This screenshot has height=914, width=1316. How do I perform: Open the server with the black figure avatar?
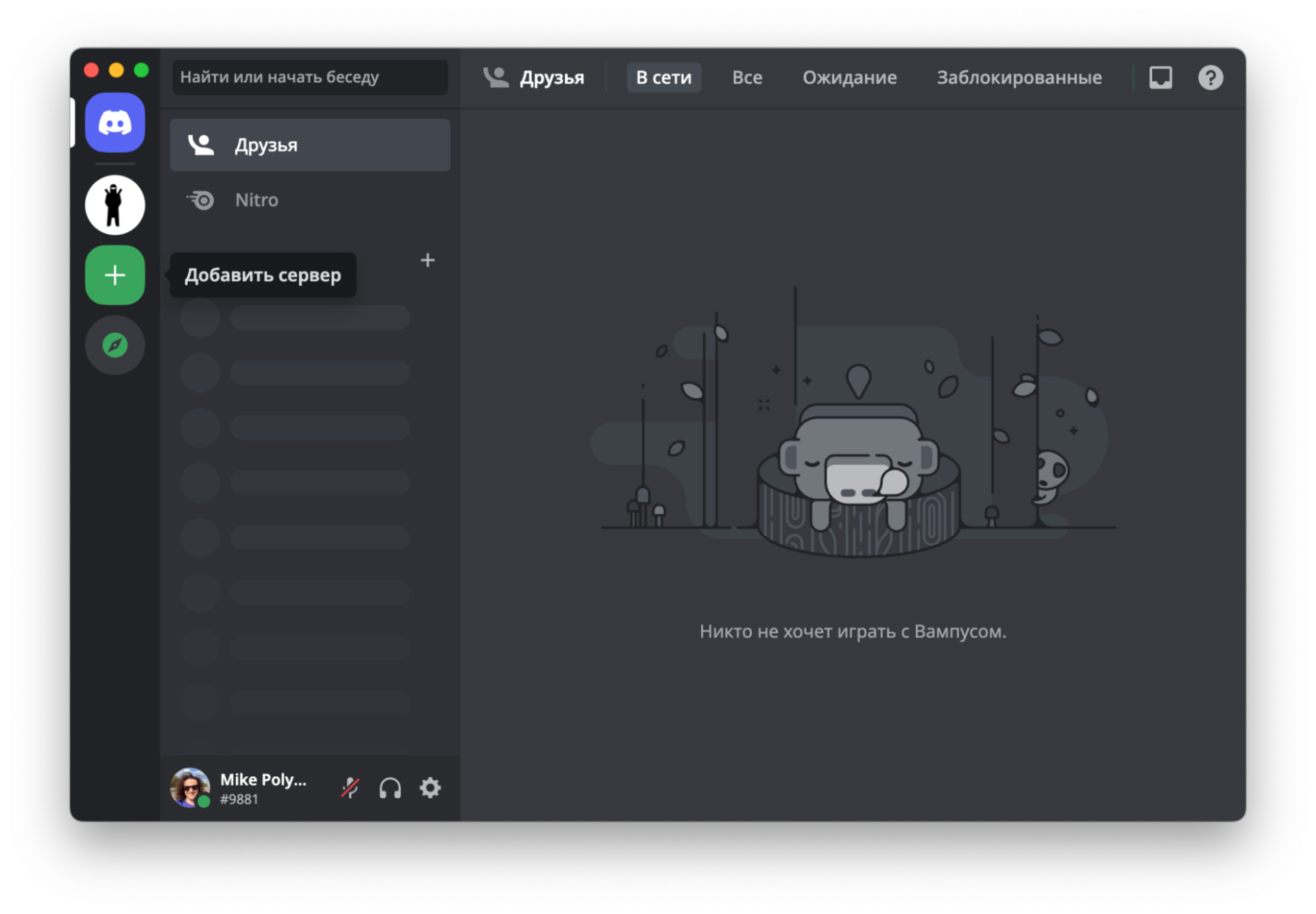pos(114,205)
